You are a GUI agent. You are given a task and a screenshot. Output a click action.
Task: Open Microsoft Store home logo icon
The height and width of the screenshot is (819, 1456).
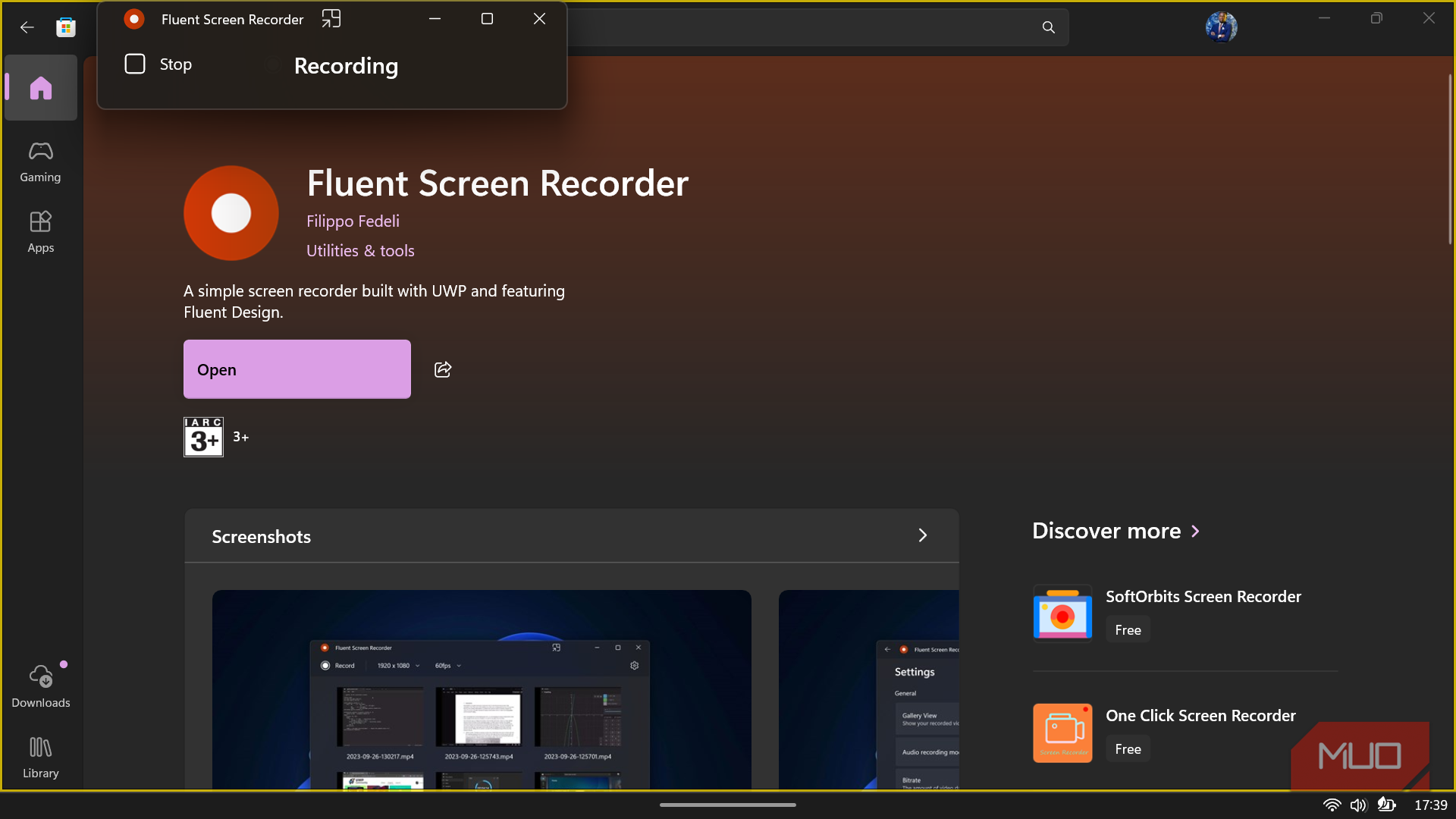click(x=66, y=27)
